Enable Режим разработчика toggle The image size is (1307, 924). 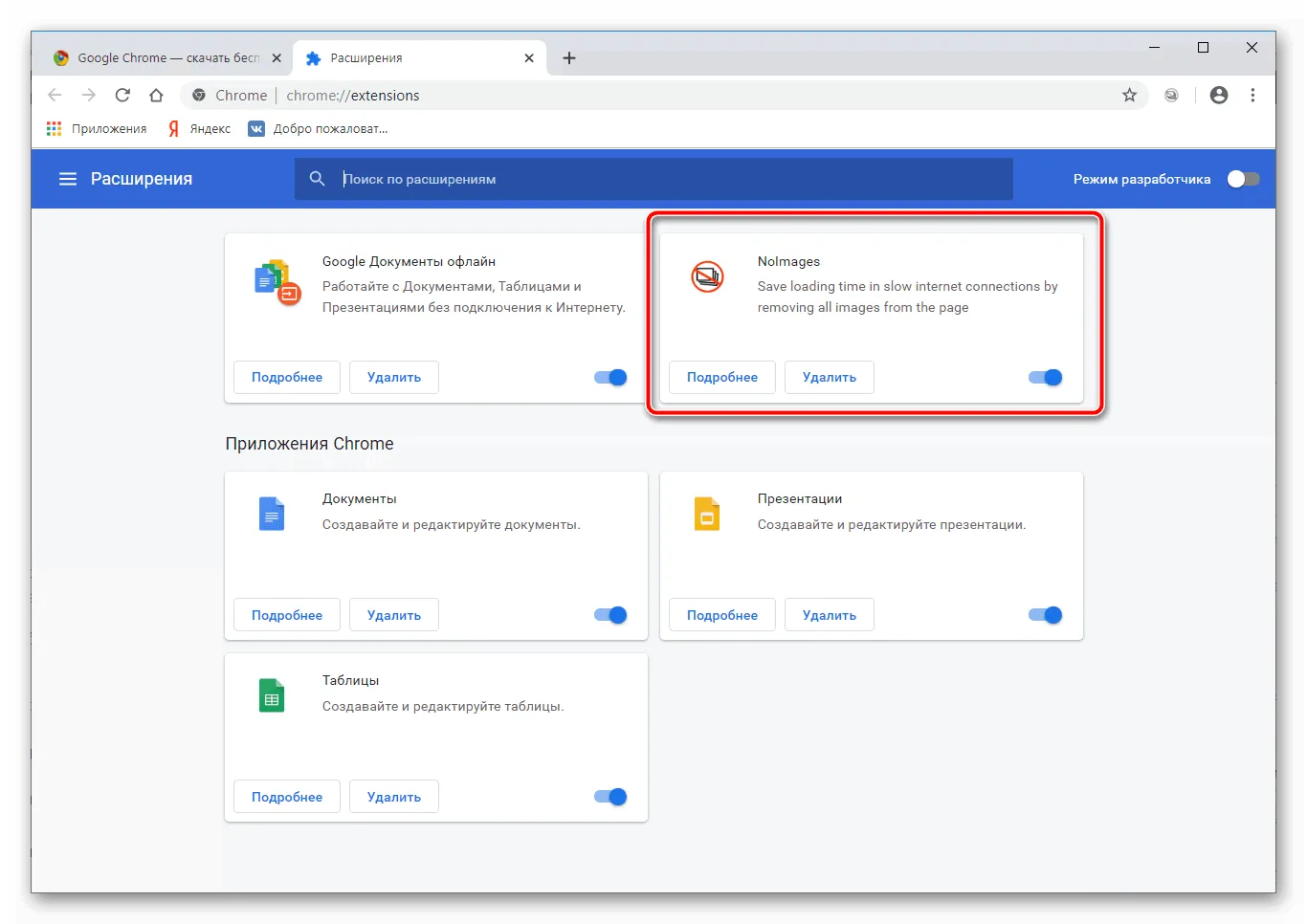[x=1244, y=179]
